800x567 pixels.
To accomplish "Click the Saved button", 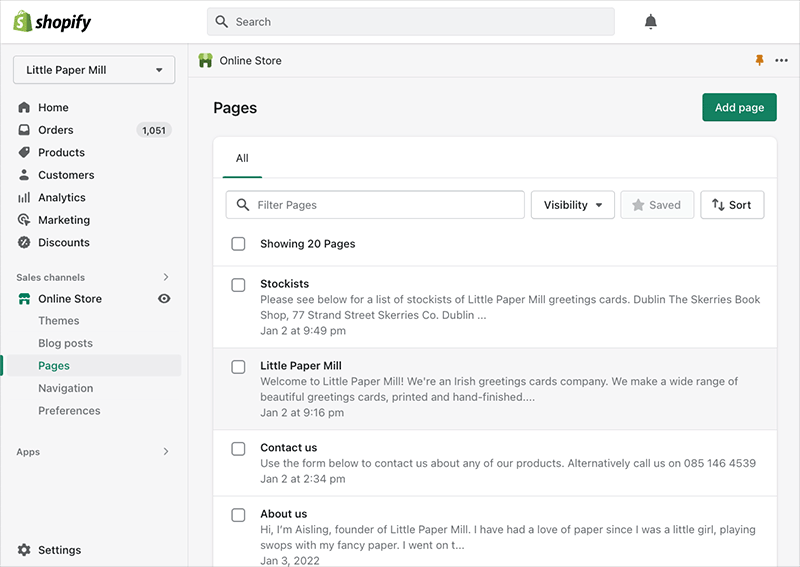I will 657,205.
